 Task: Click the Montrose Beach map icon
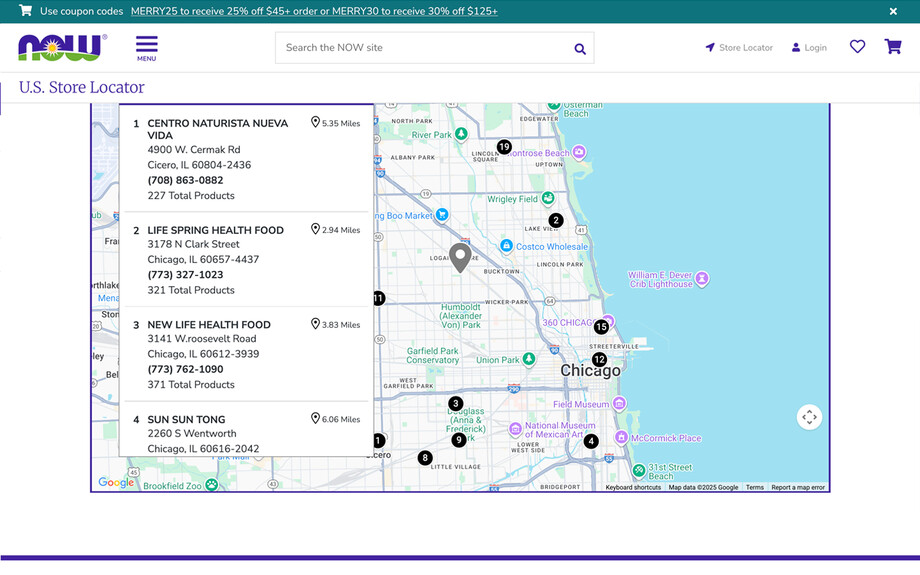coord(579,153)
